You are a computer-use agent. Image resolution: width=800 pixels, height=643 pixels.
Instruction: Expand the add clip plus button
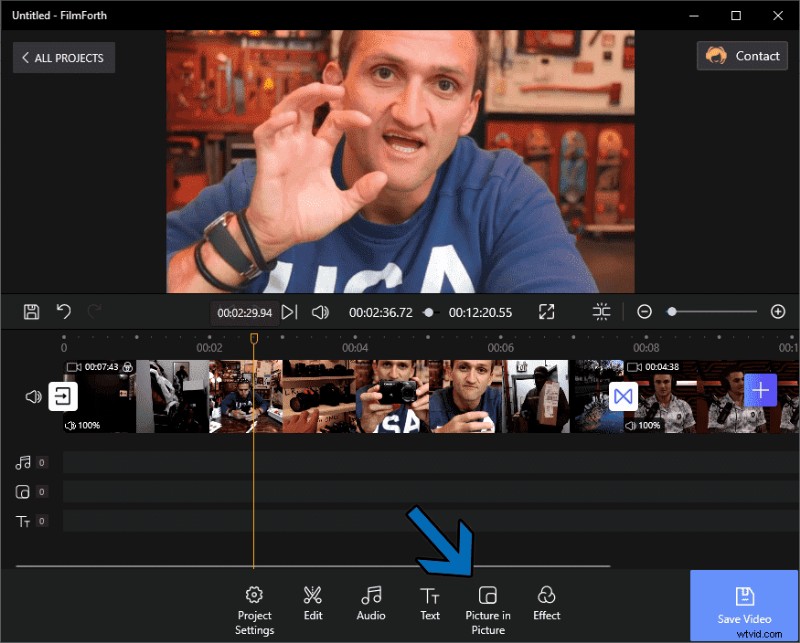coord(761,390)
